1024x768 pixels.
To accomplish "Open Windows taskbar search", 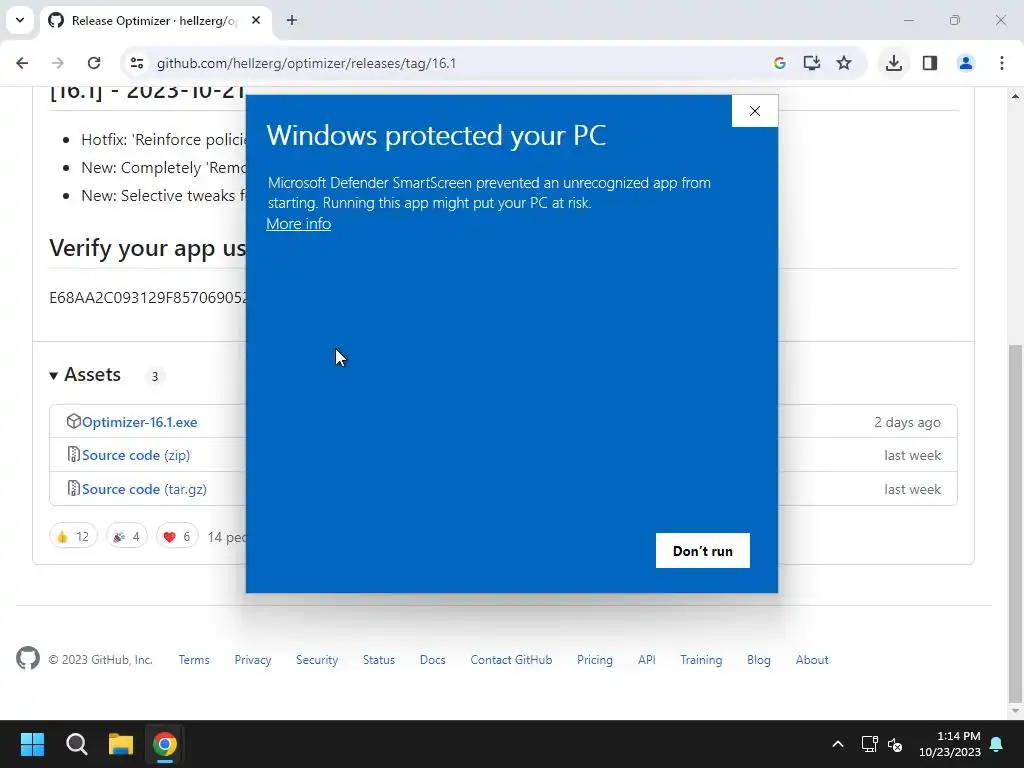I will coord(76,744).
